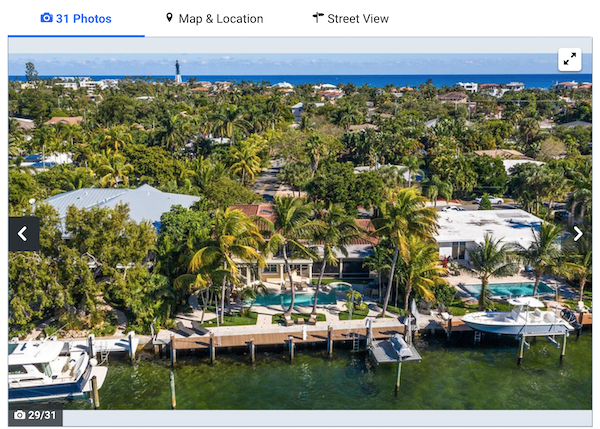Click the right-side swimming pool
The image size is (600, 429).
pos(507,289)
